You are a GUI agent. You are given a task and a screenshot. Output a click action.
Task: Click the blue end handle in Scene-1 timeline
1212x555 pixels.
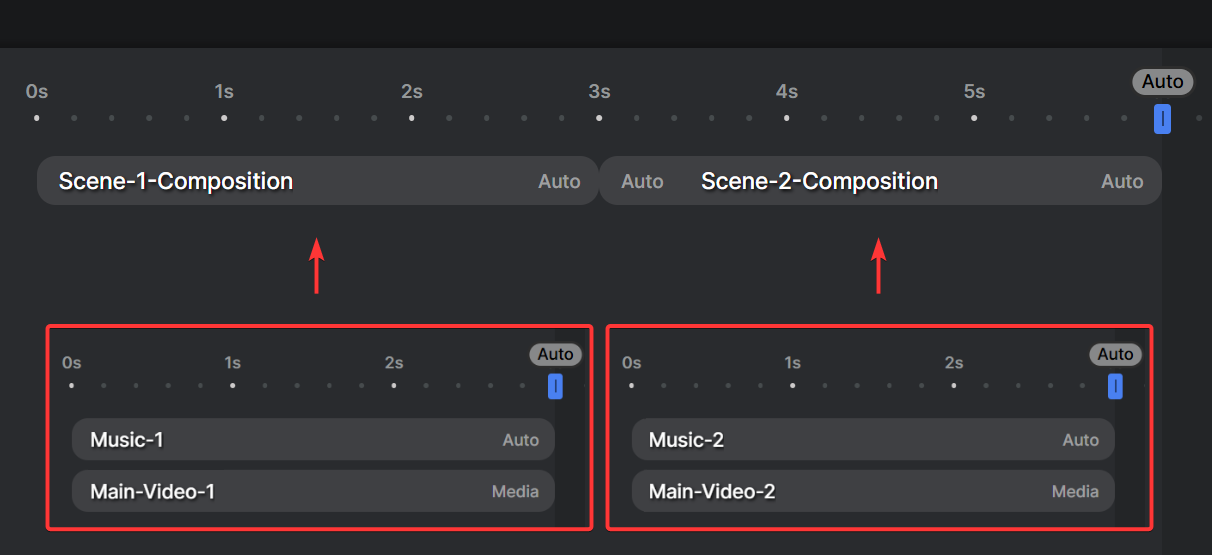pos(555,386)
